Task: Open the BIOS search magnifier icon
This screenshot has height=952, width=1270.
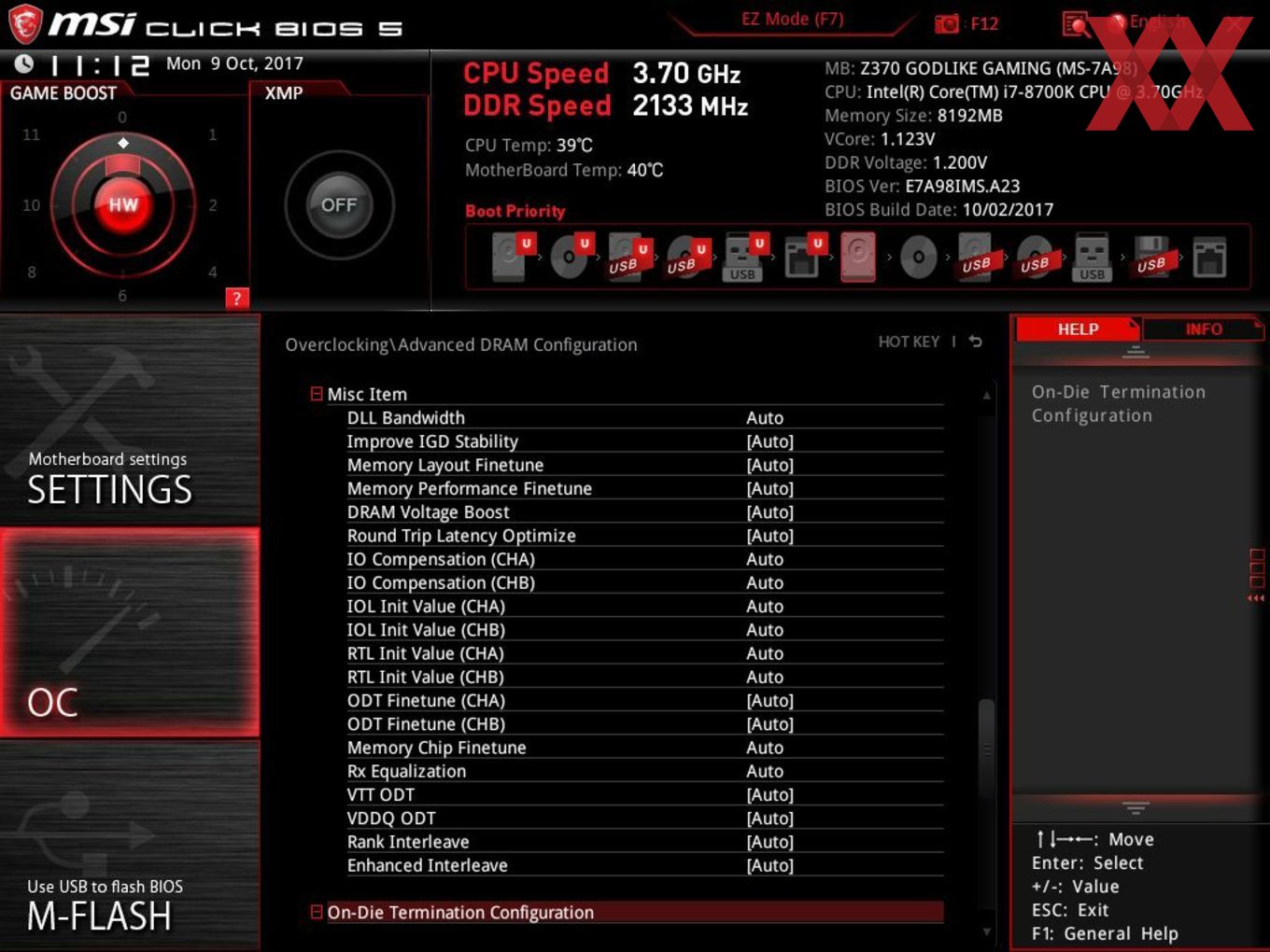Action: coord(1076,24)
